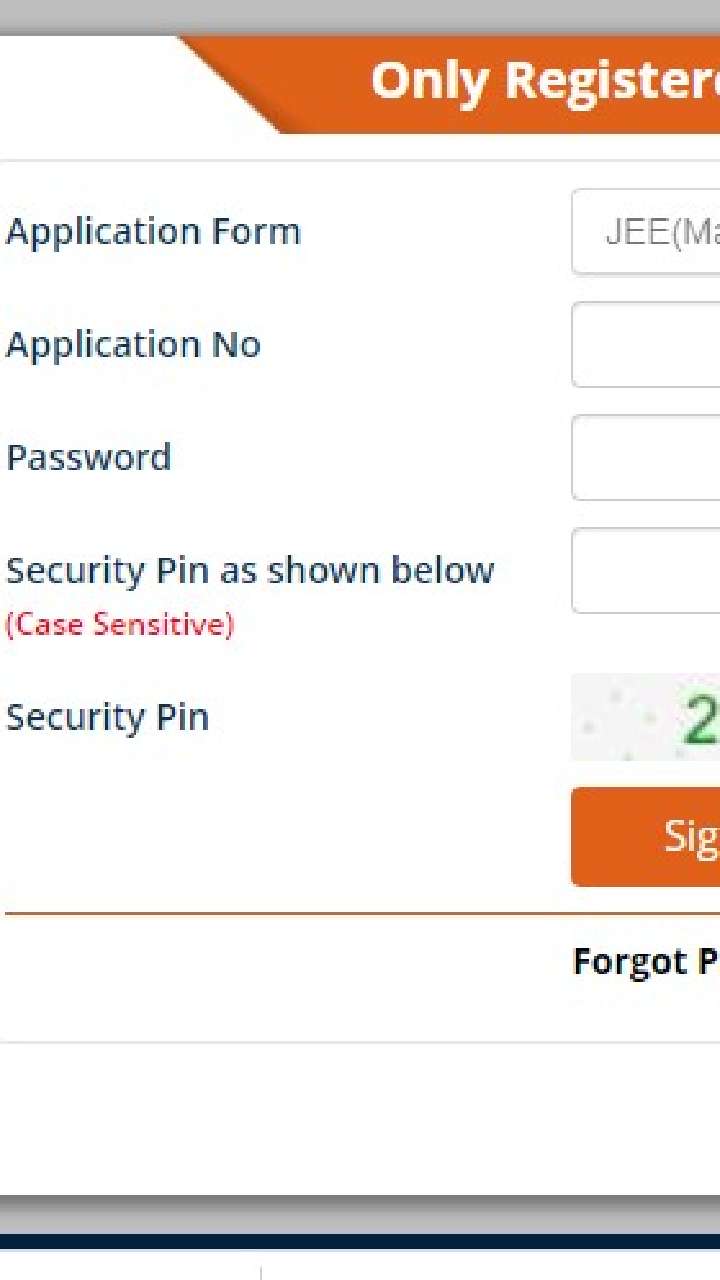Click the dark navy bar at the bottom
The height and width of the screenshot is (1280, 720).
(x=360, y=1241)
